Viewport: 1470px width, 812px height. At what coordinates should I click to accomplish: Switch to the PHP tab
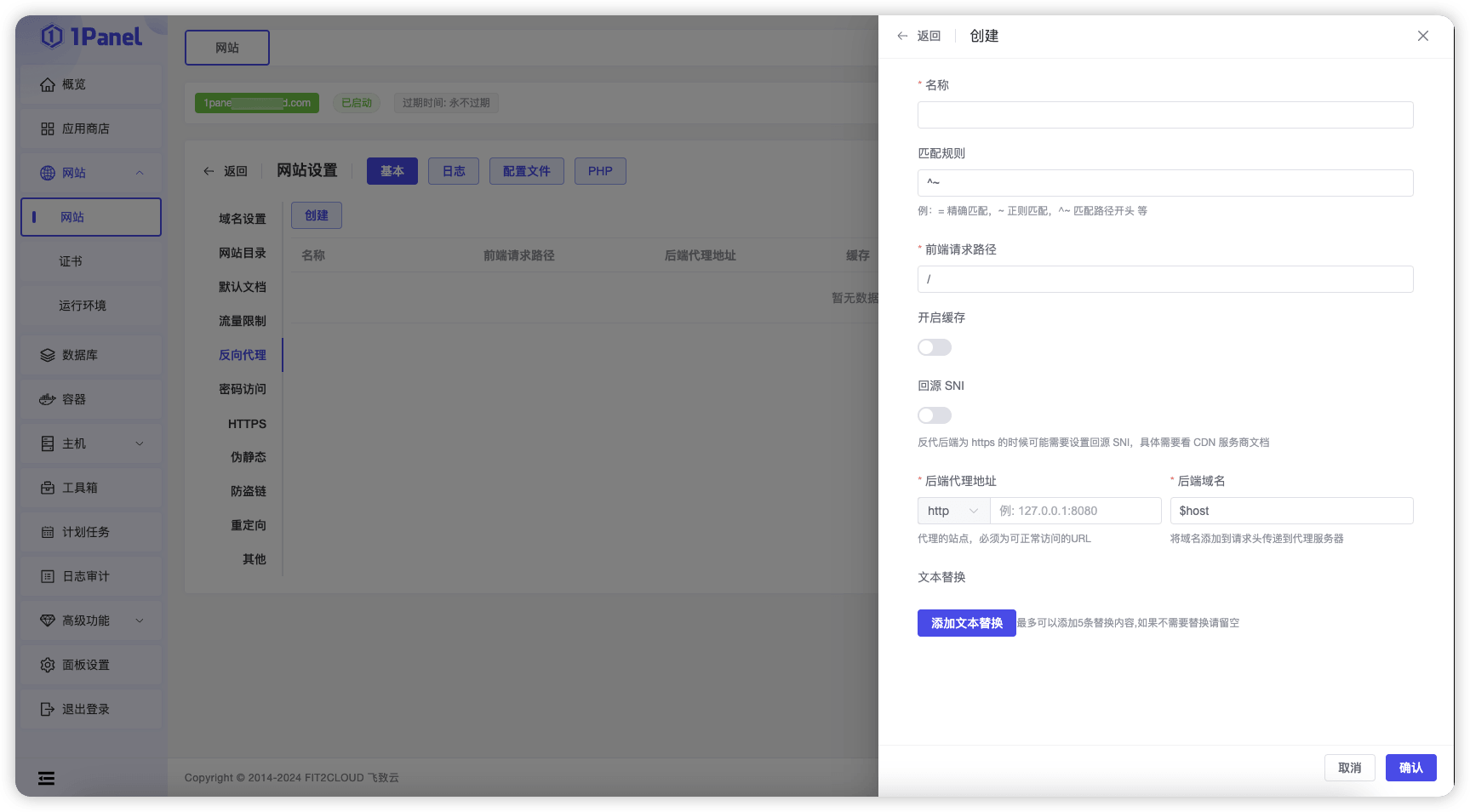pos(600,170)
